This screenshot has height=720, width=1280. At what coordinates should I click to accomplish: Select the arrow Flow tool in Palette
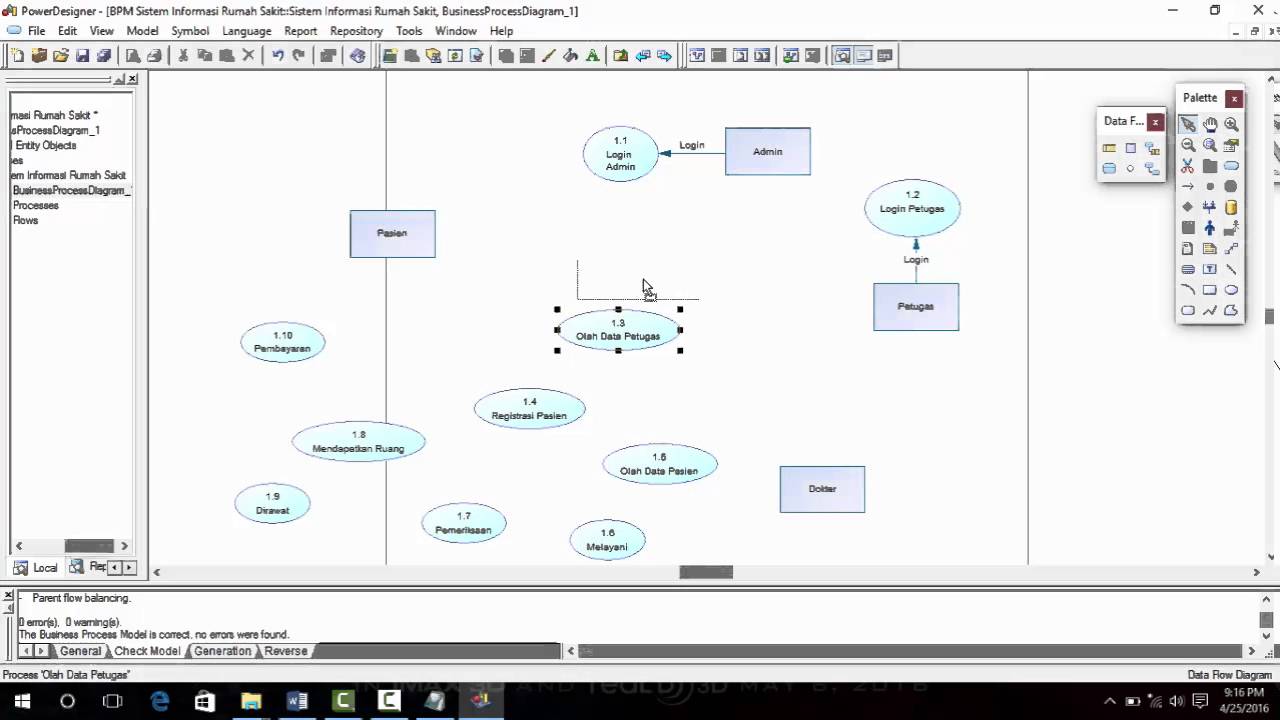click(1188, 186)
